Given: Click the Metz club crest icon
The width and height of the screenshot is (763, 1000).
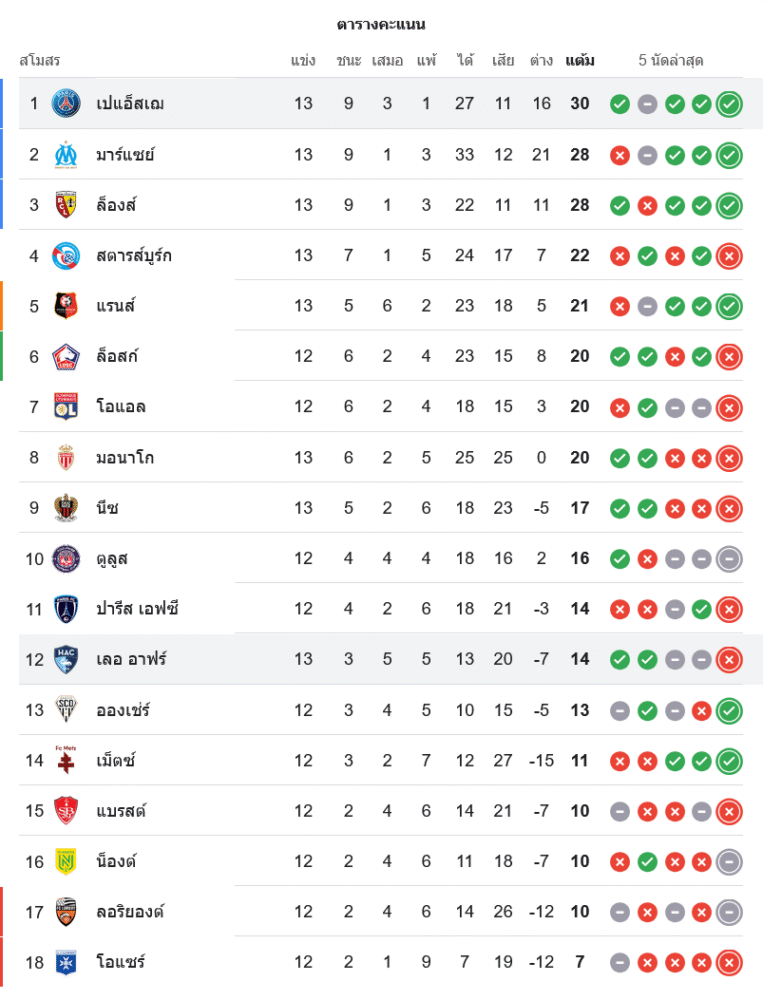Looking at the screenshot, I should pos(66,760).
